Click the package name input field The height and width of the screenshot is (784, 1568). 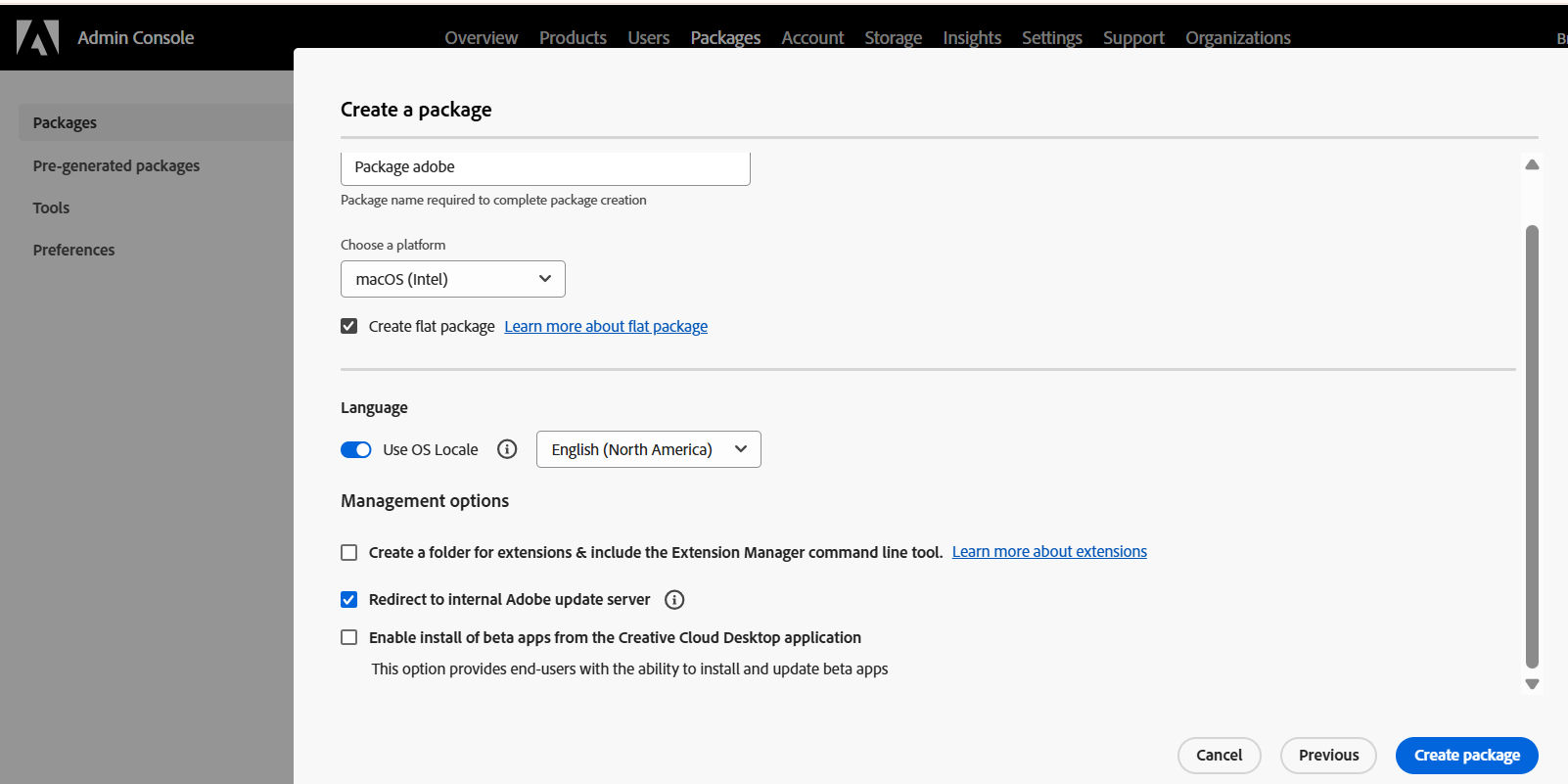coord(545,167)
